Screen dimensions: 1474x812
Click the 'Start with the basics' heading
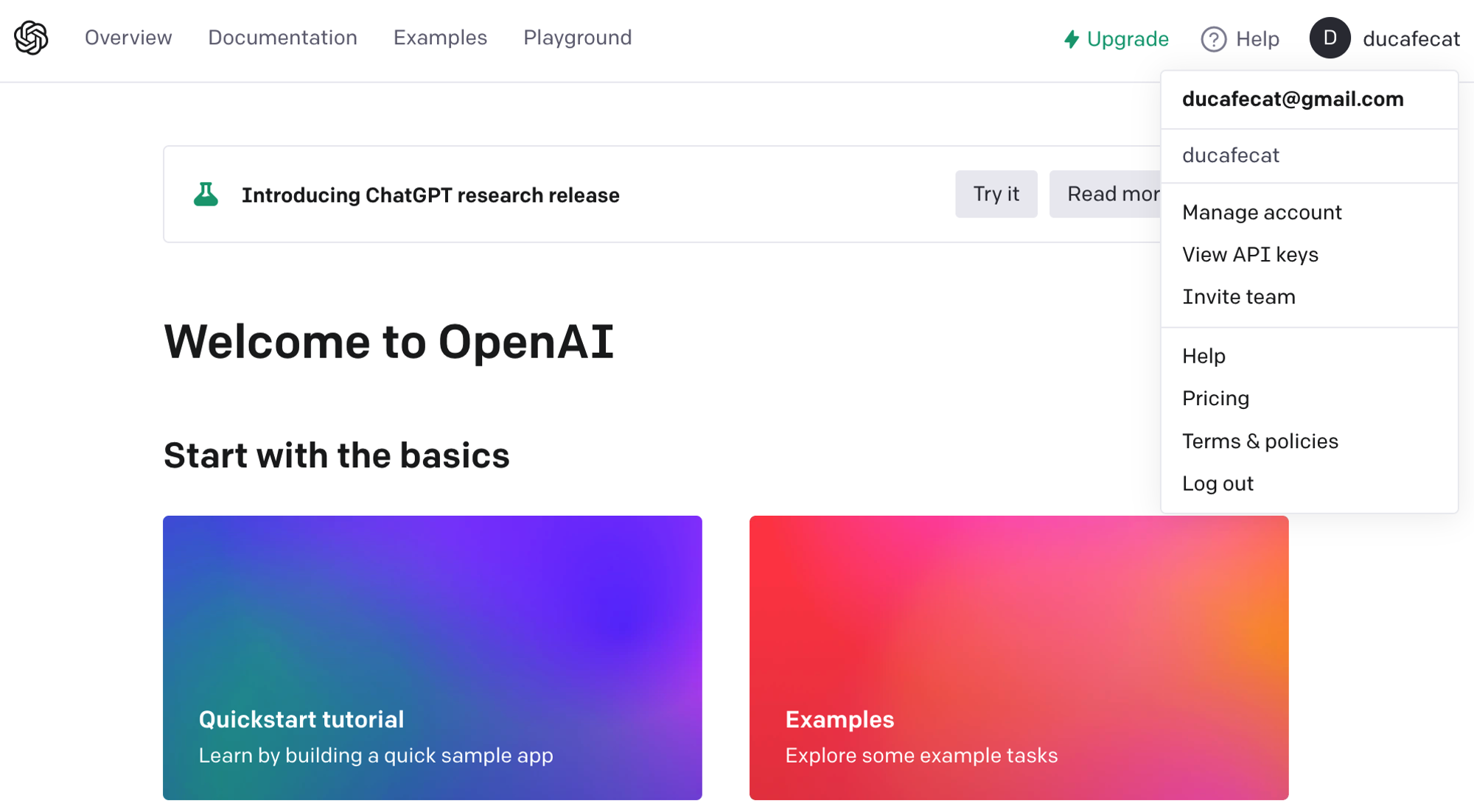click(x=337, y=455)
